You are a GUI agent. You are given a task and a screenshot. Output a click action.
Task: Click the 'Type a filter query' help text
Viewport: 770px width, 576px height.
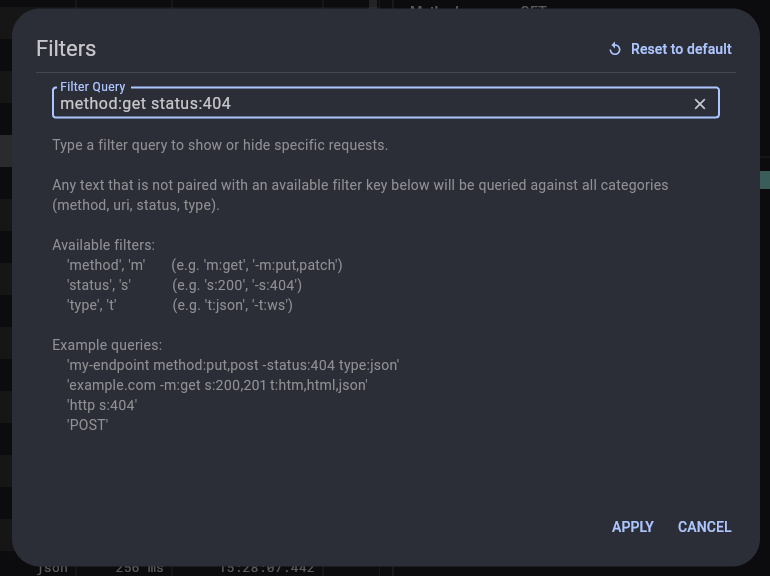[220, 145]
